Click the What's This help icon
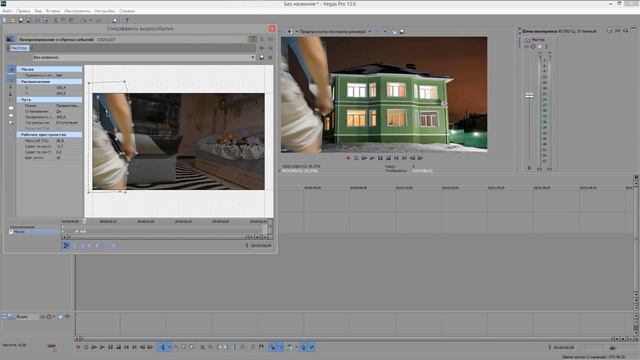 pyautogui.click(x=126, y=20)
